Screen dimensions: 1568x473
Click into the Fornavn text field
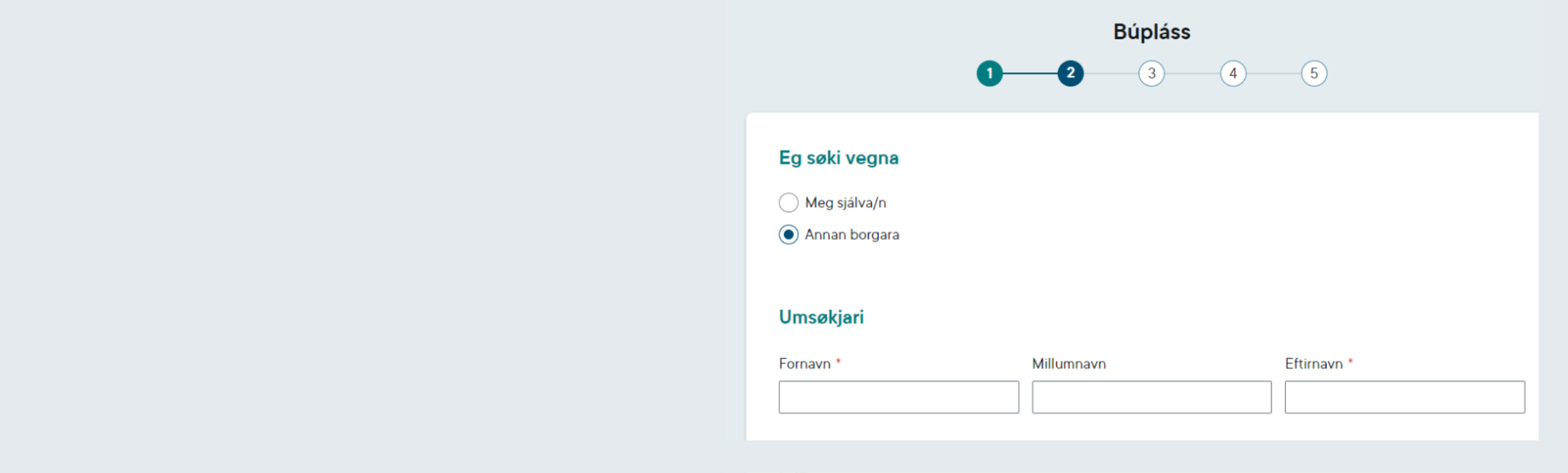pos(898,397)
